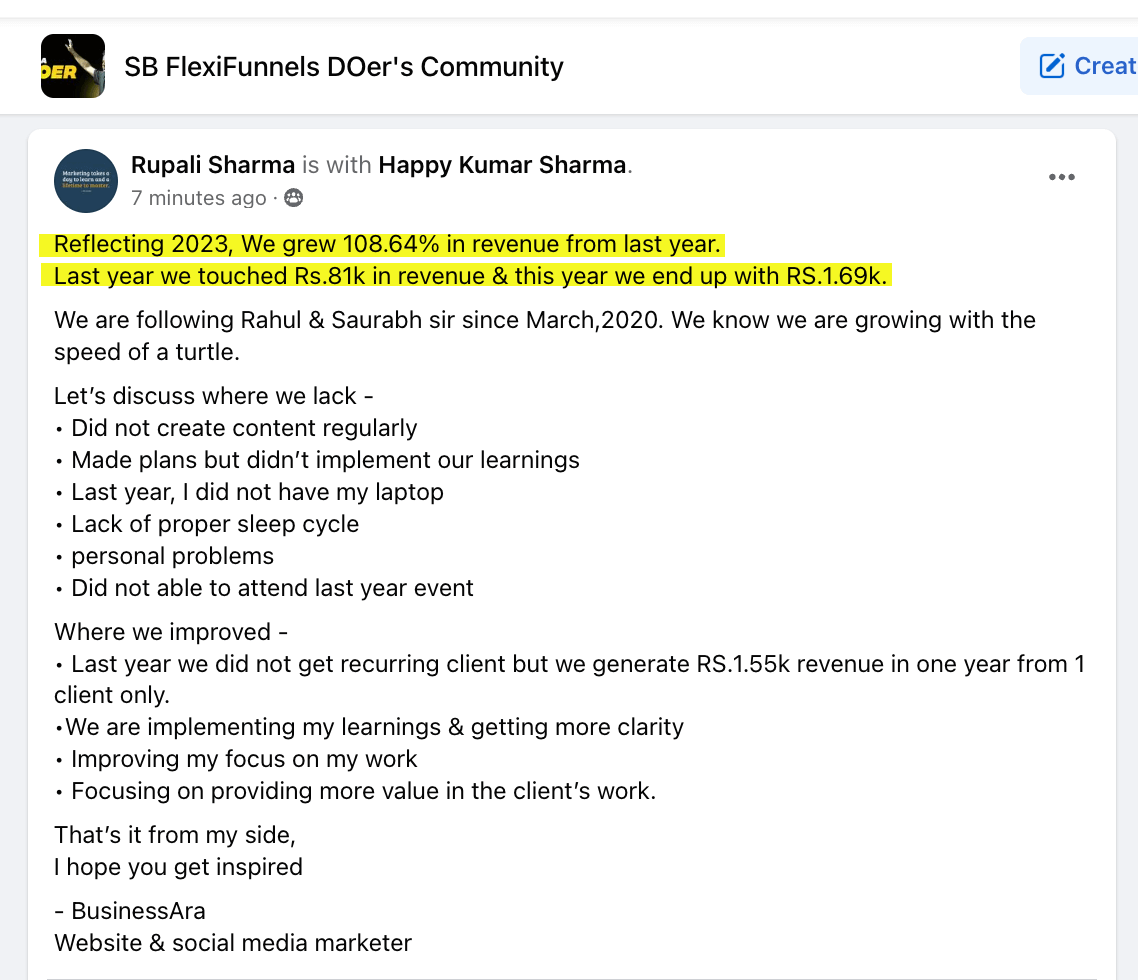
Task: Open the three-dot post options menu
Action: (x=1061, y=178)
